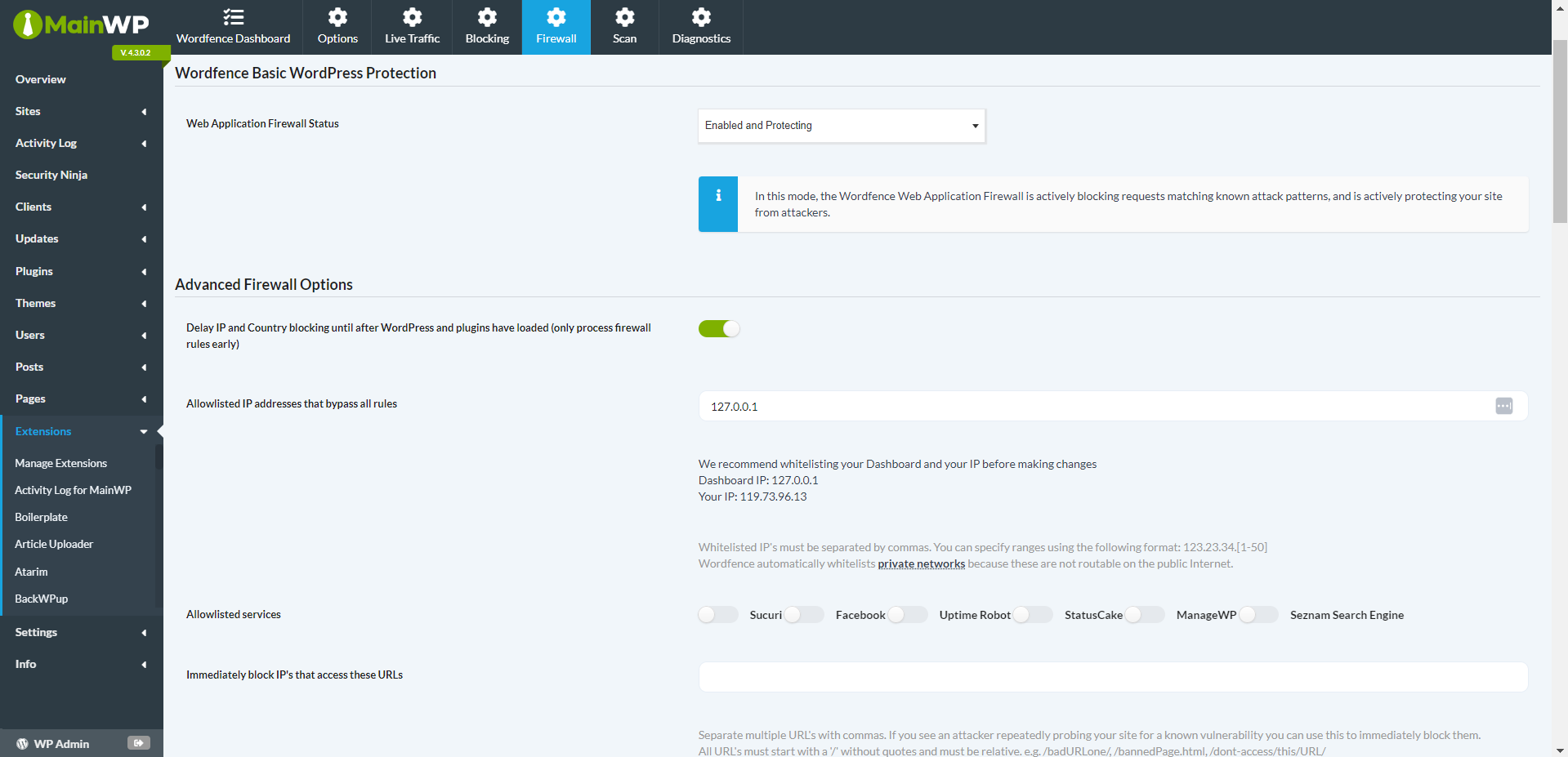Open Activity Log for MainWP extension
Screen dimensions: 1568x757
pyautogui.click(x=74, y=490)
